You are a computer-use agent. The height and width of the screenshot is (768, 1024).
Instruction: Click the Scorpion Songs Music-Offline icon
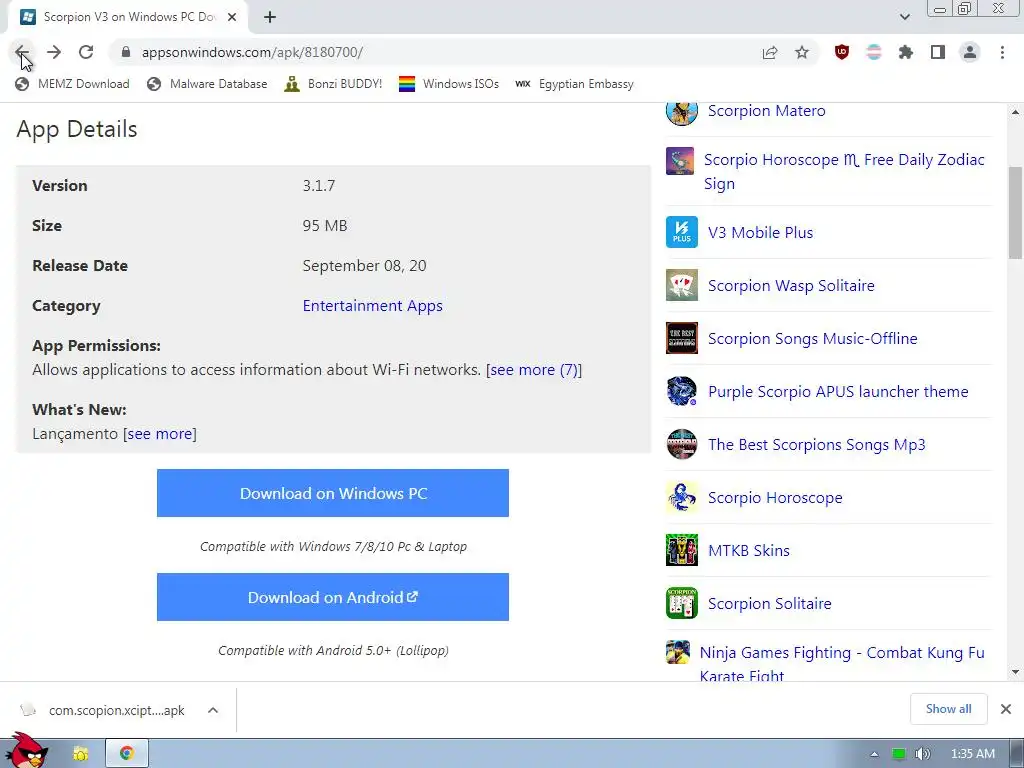point(682,338)
